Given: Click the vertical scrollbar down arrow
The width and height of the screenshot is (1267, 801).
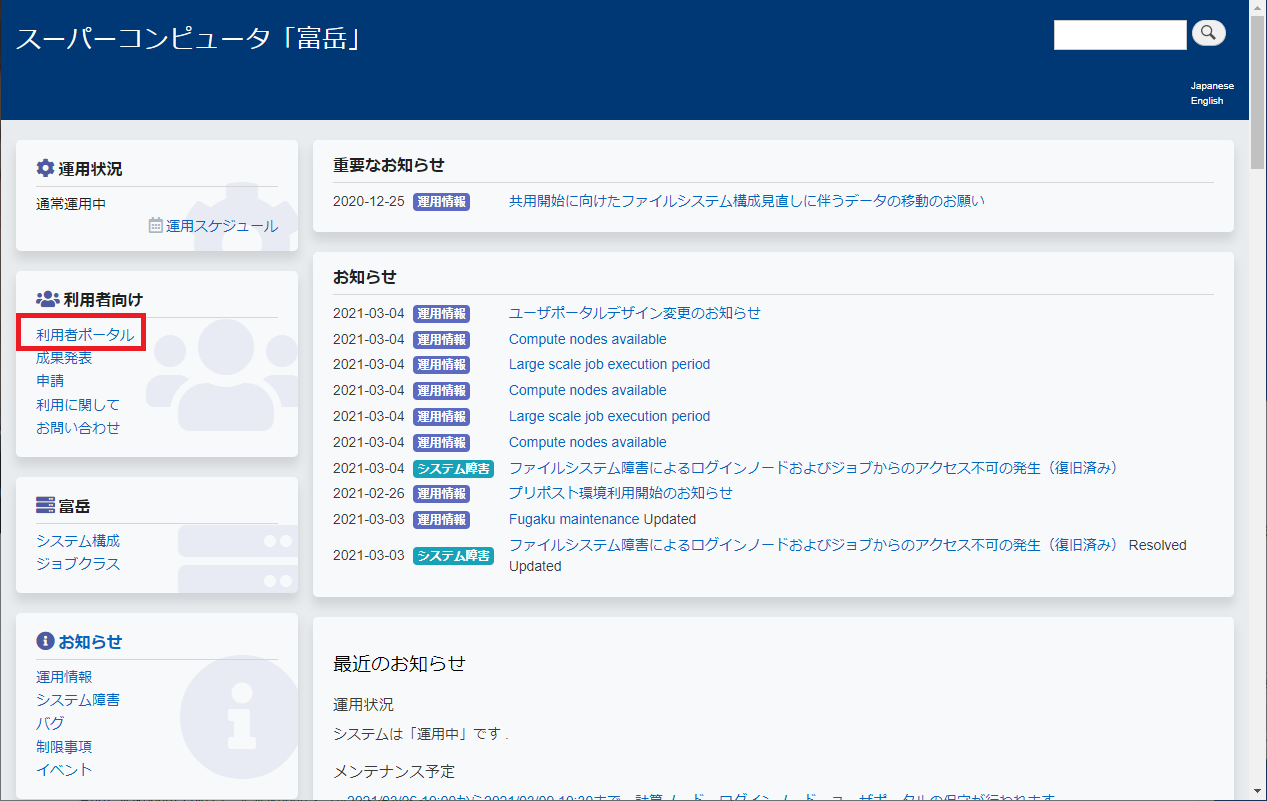Looking at the screenshot, I should point(1258,792).
